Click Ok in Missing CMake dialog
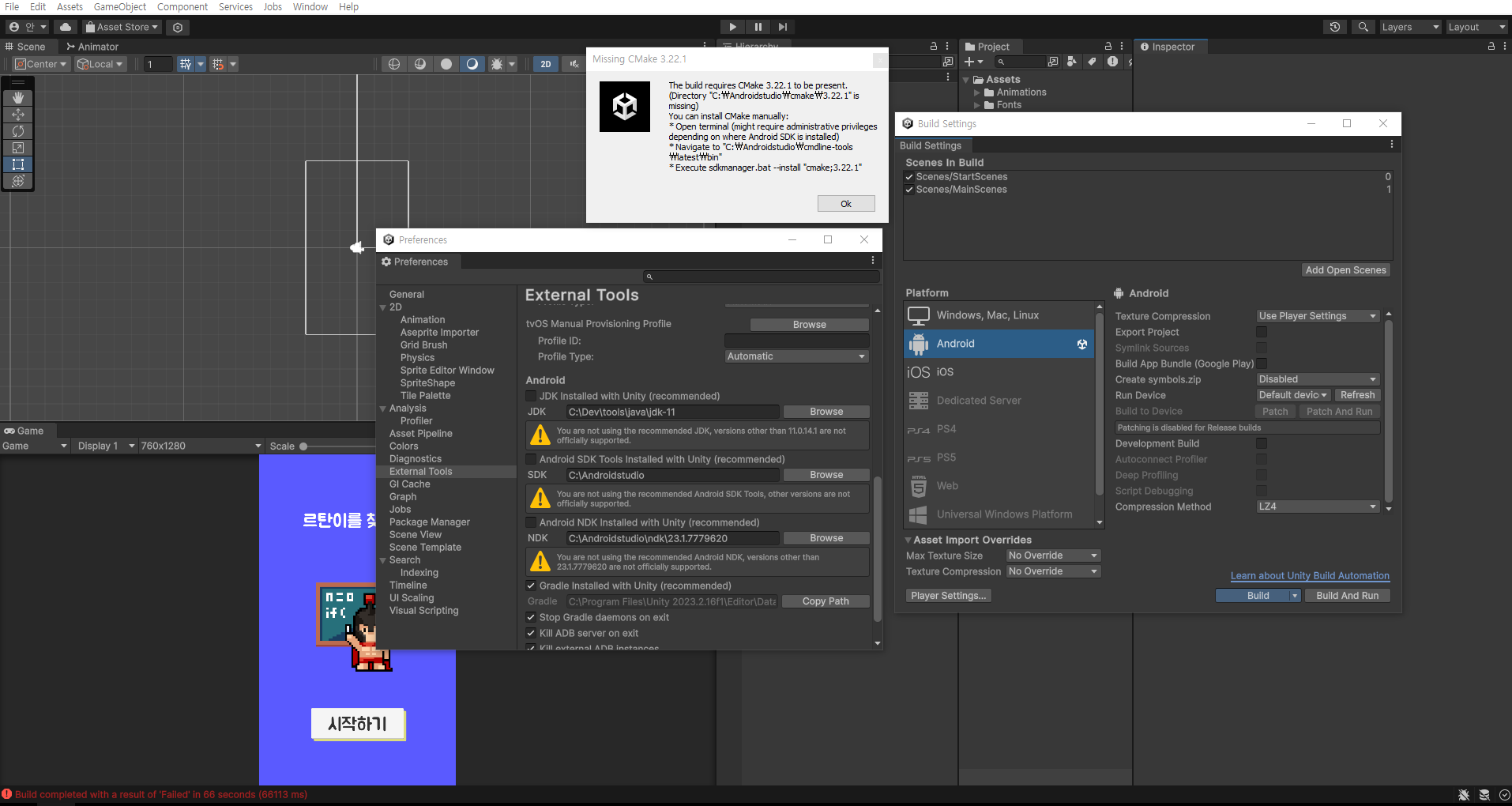 coord(846,204)
